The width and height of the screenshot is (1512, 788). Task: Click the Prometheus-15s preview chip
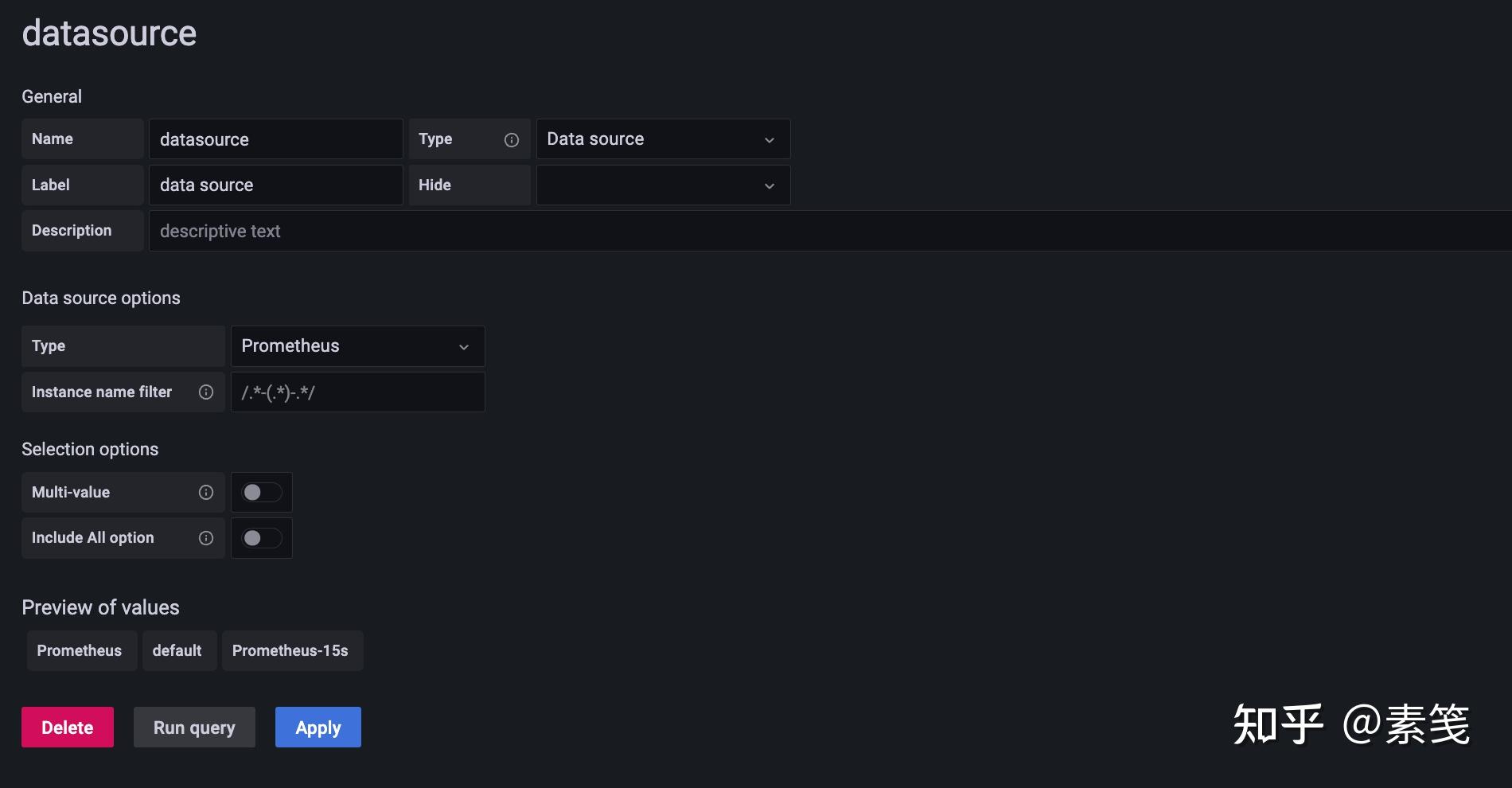click(290, 651)
